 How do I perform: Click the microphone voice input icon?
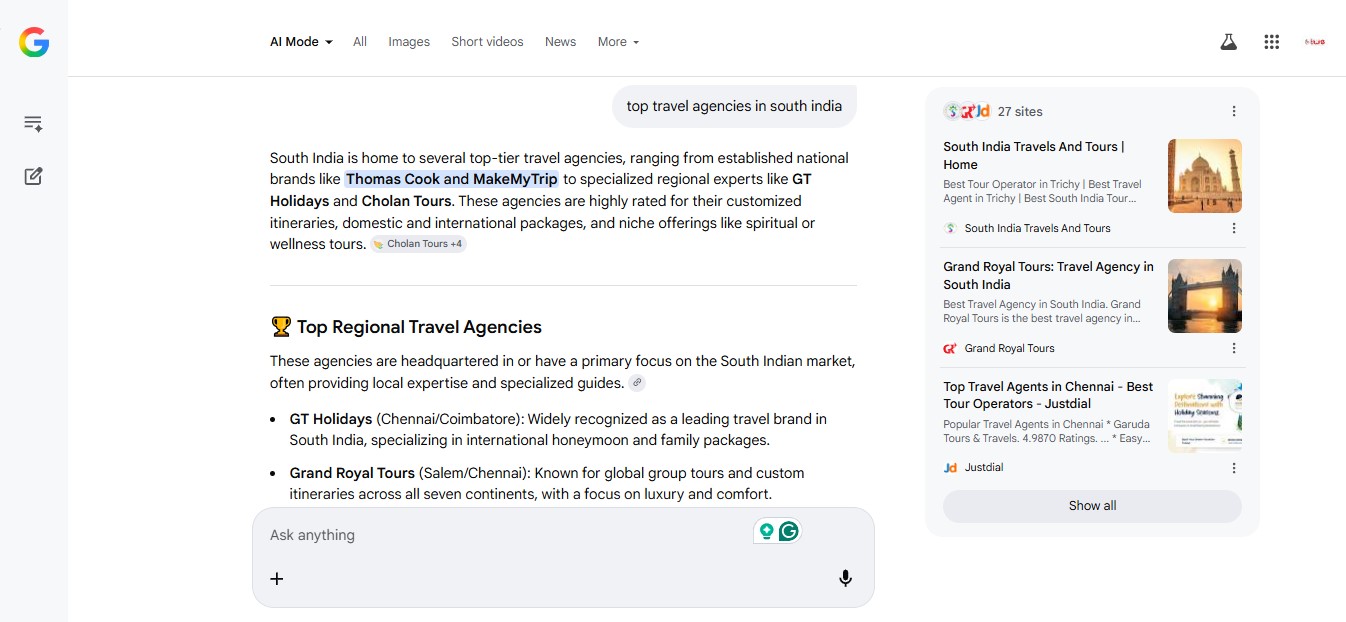click(x=845, y=578)
